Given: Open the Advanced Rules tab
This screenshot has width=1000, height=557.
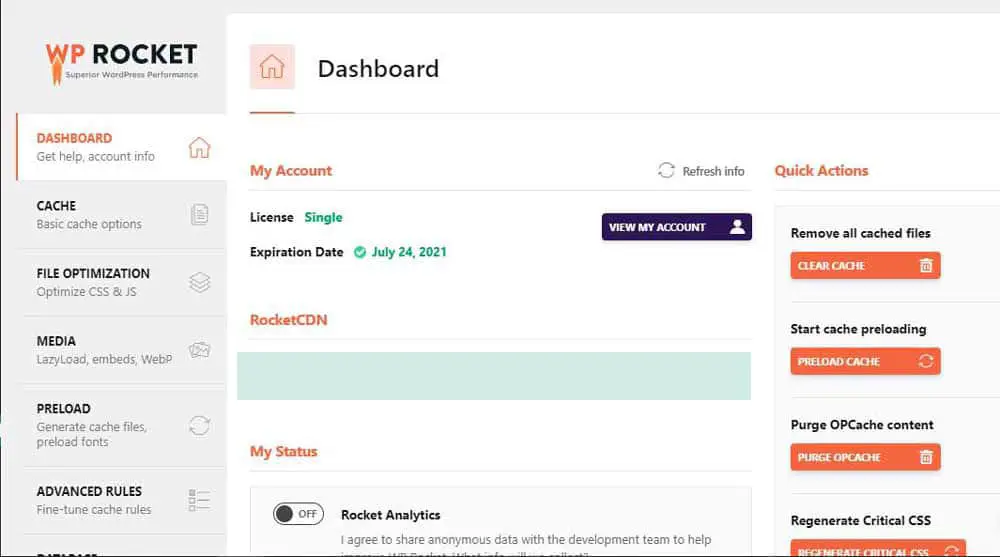Looking at the screenshot, I should (122, 500).
